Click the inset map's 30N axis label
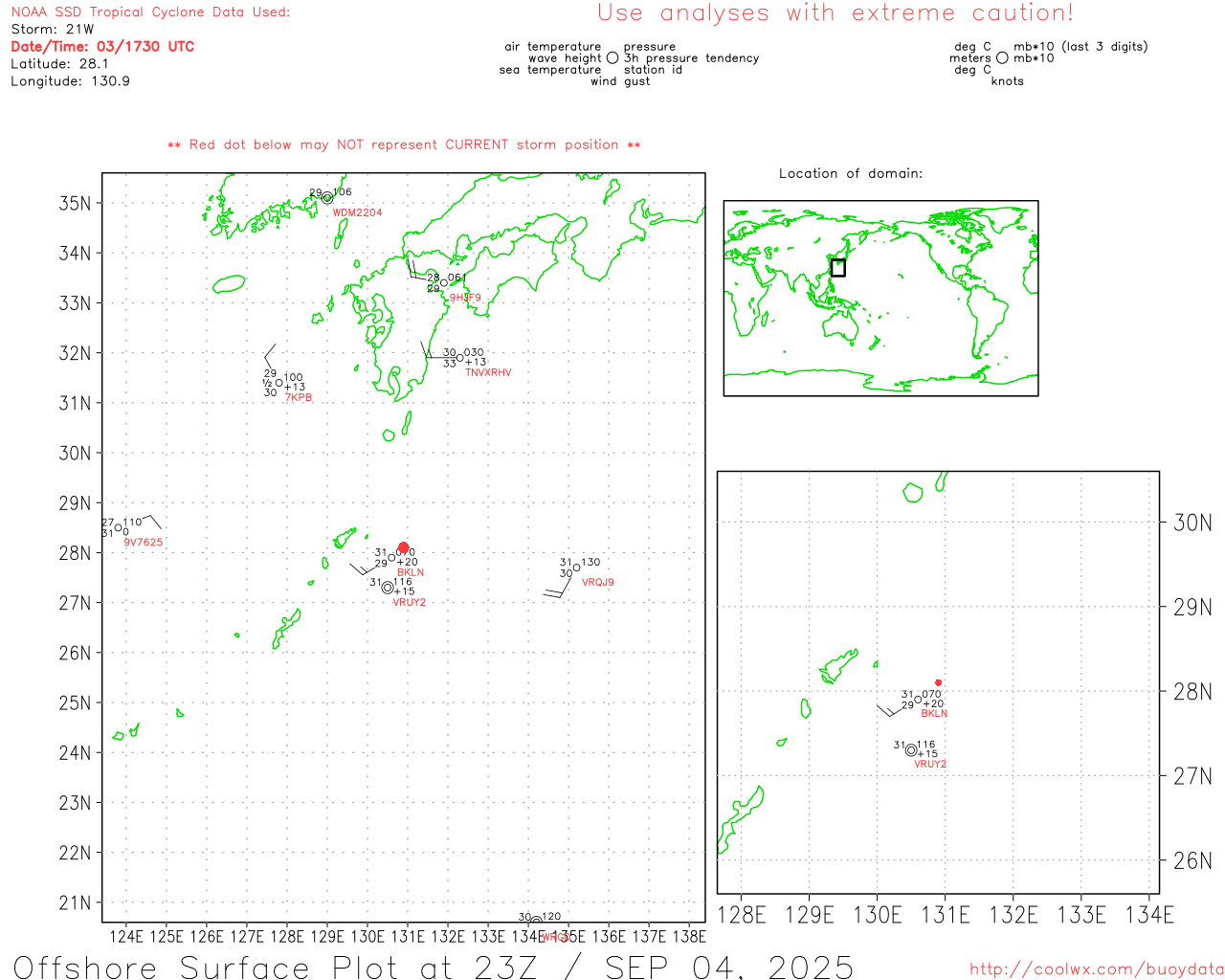 point(1192,523)
